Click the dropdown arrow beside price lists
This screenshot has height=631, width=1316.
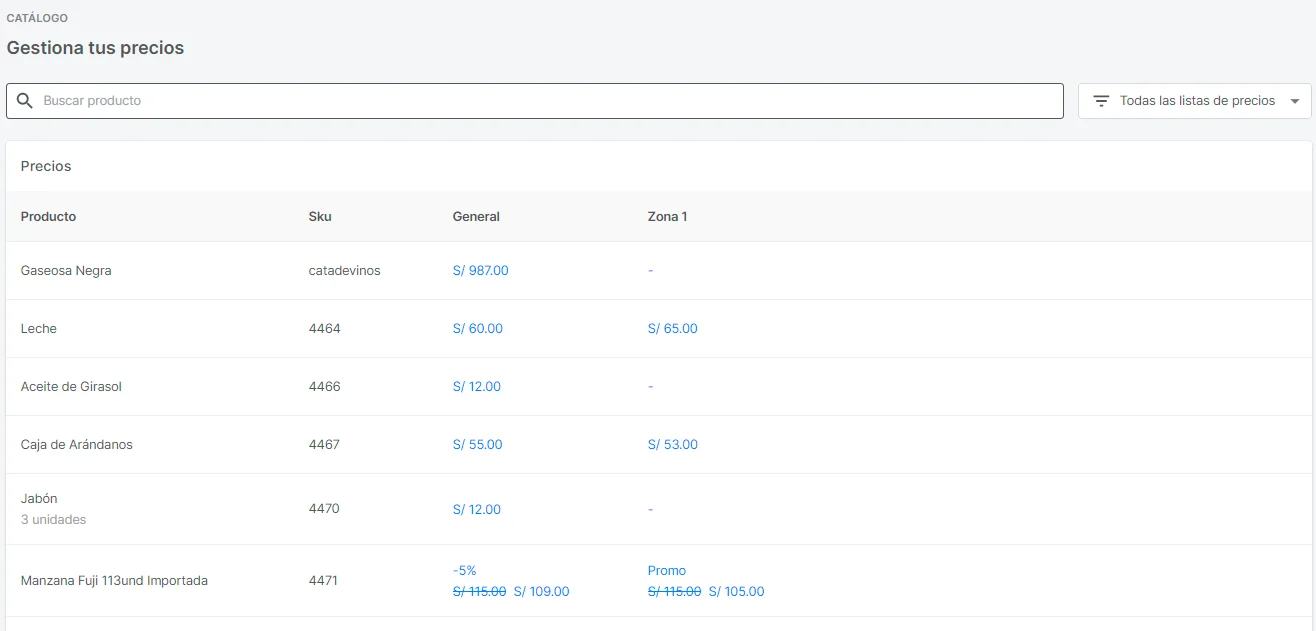pyautogui.click(x=1295, y=101)
